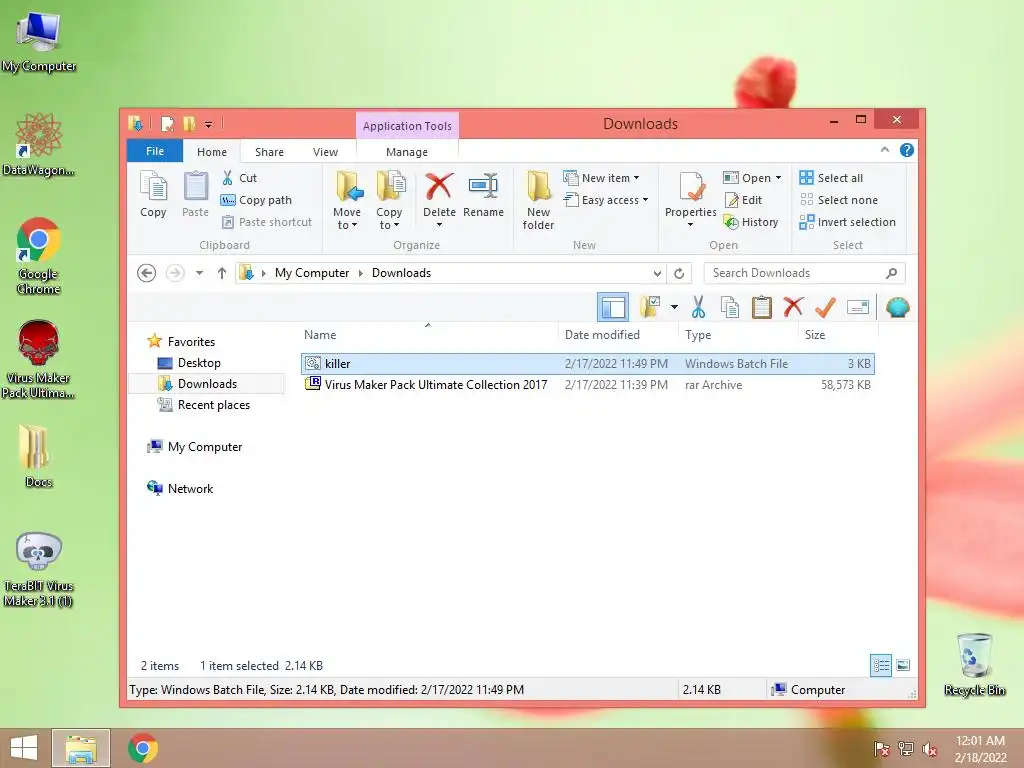Image resolution: width=1024 pixels, height=768 pixels.
Task: Select Network in the navigation pane
Action: (x=189, y=488)
